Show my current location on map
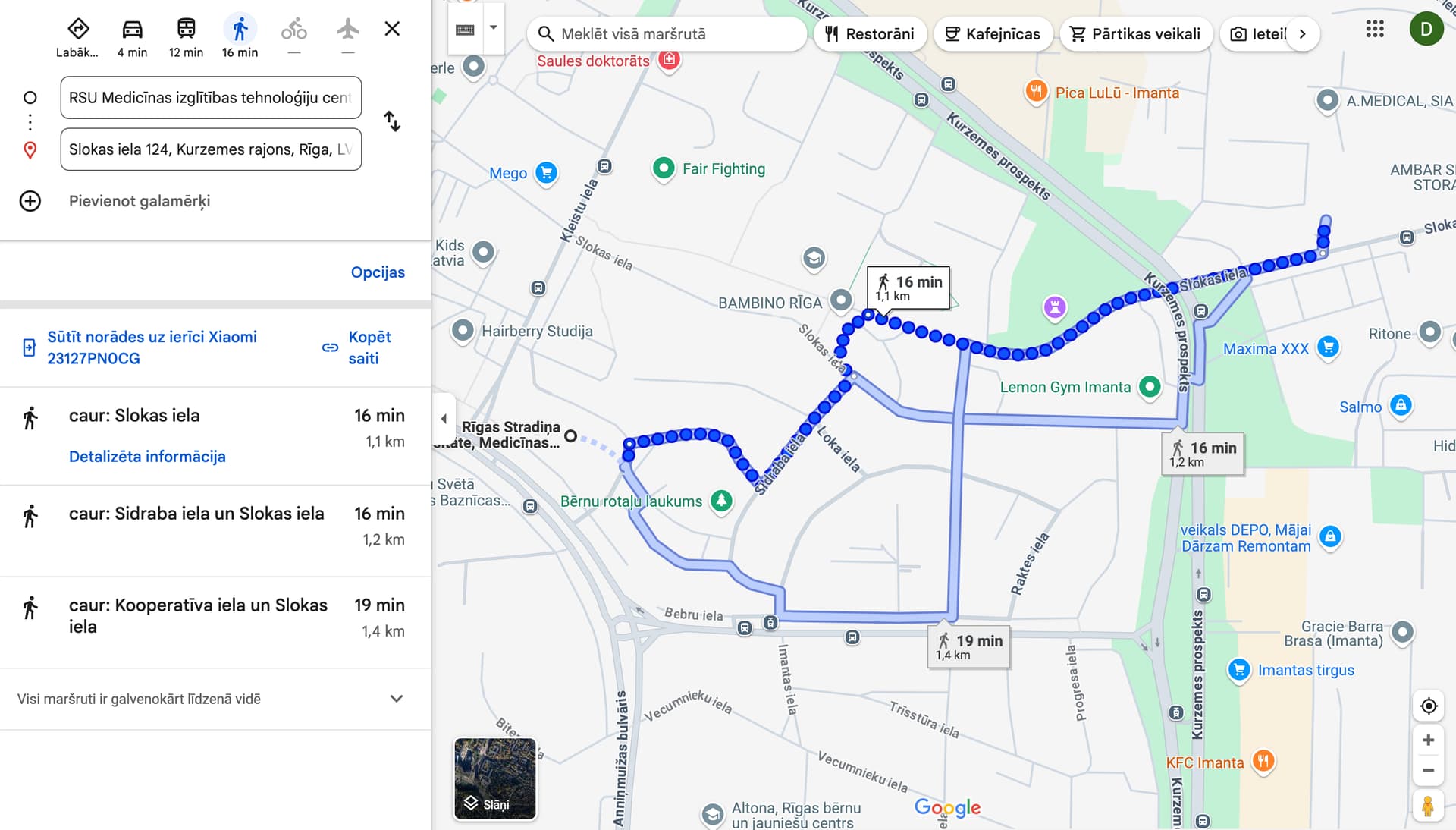Screen dimensions: 1456x830 coord(1429,706)
